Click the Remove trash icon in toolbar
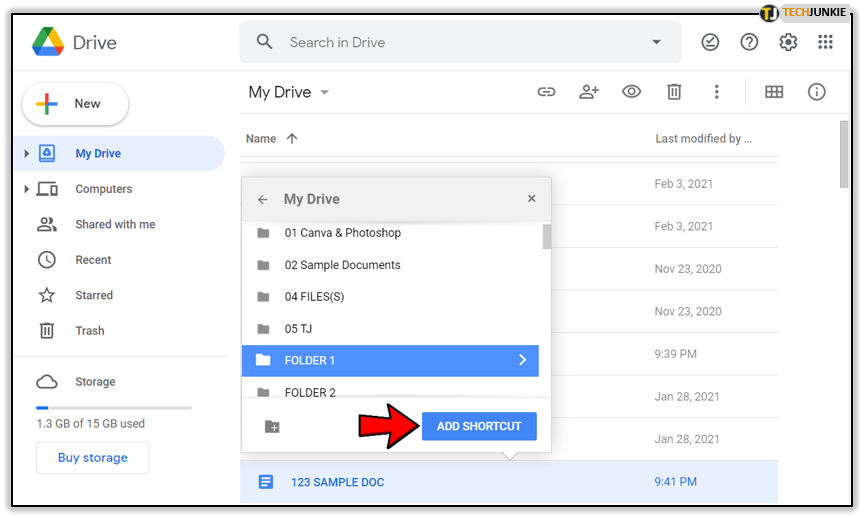The height and width of the screenshot is (518, 864). (x=674, y=92)
